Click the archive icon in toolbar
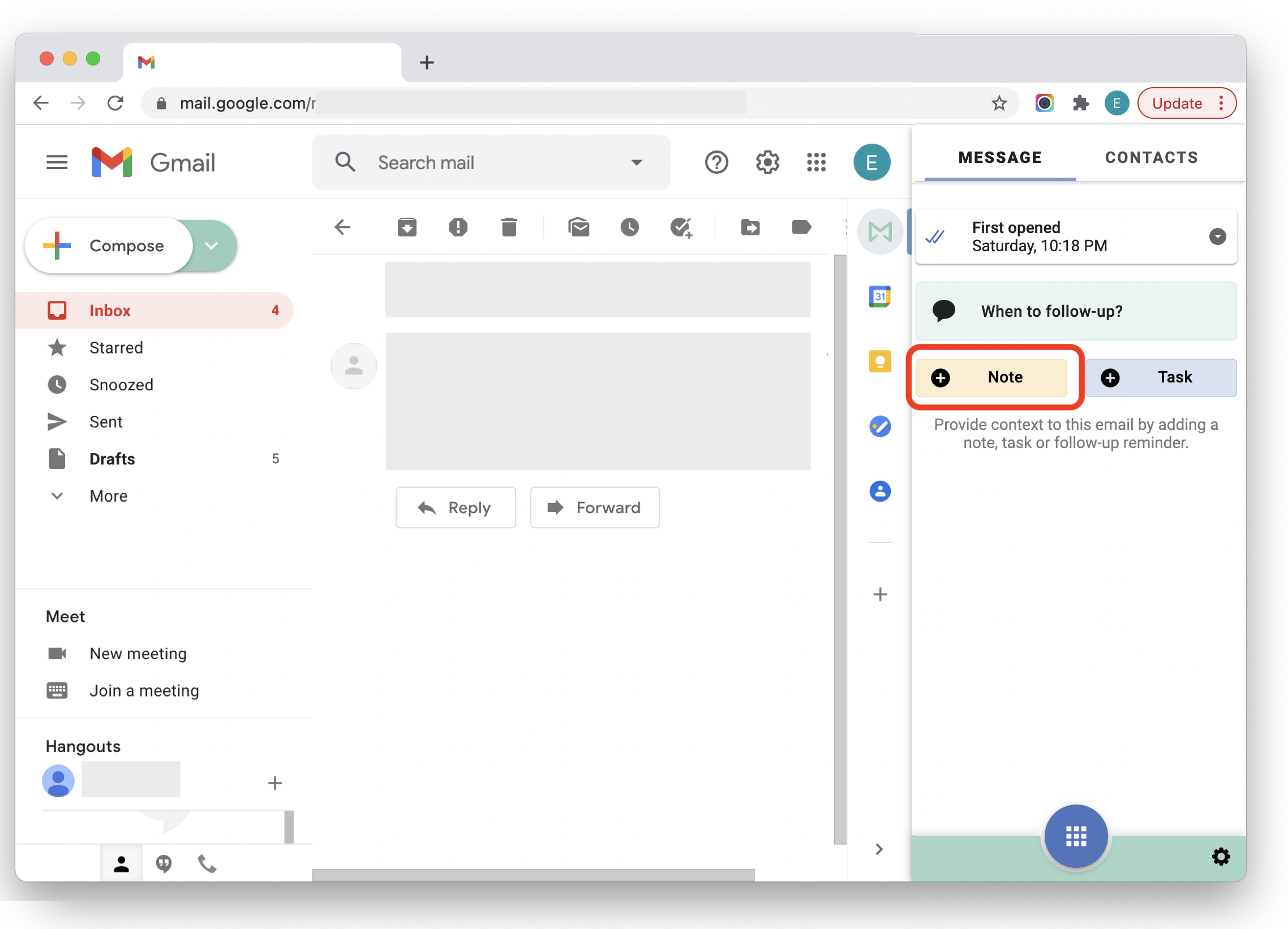This screenshot has height=929, width=1288. point(407,228)
